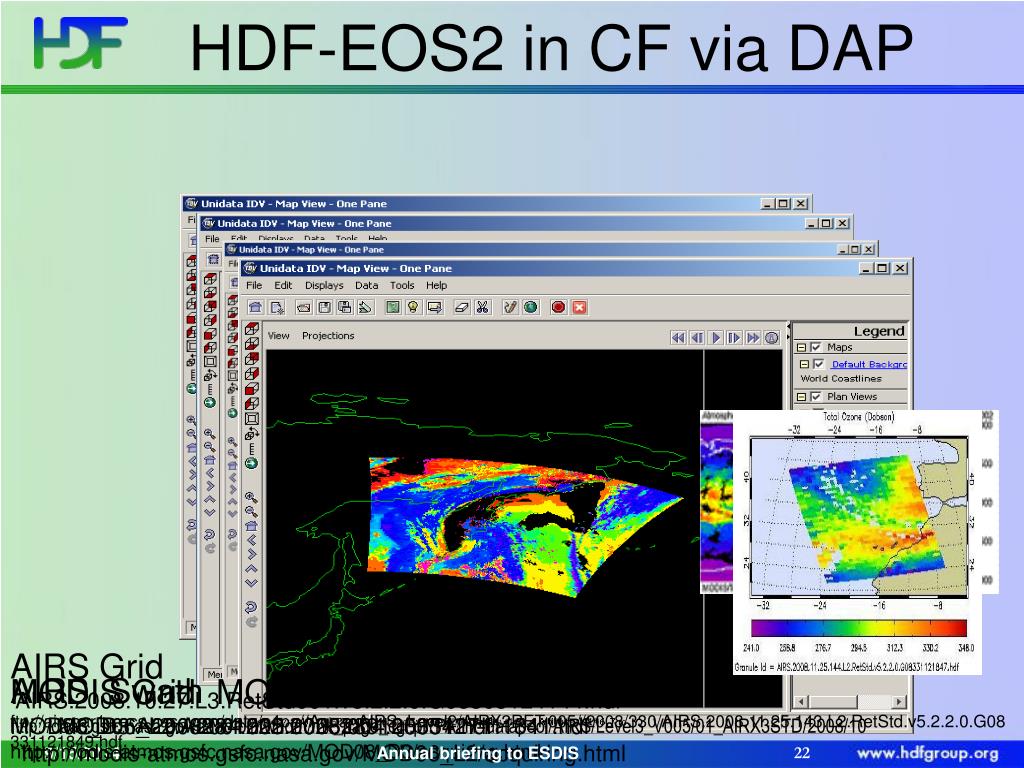This screenshot has height=768, width=1024.
Task: Click the topmost viewpoint cube in front window sidebar
Action: coord(251,328)
